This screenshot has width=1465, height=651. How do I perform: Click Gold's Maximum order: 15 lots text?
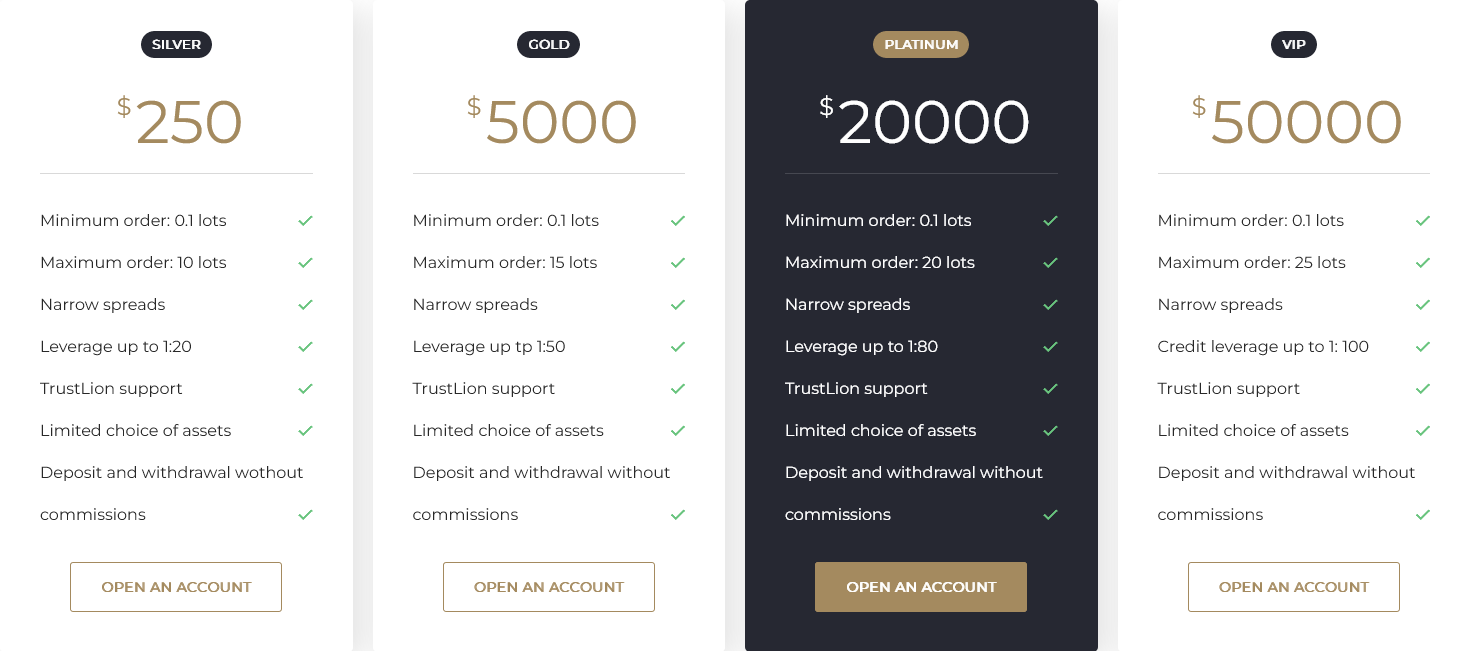505,262
